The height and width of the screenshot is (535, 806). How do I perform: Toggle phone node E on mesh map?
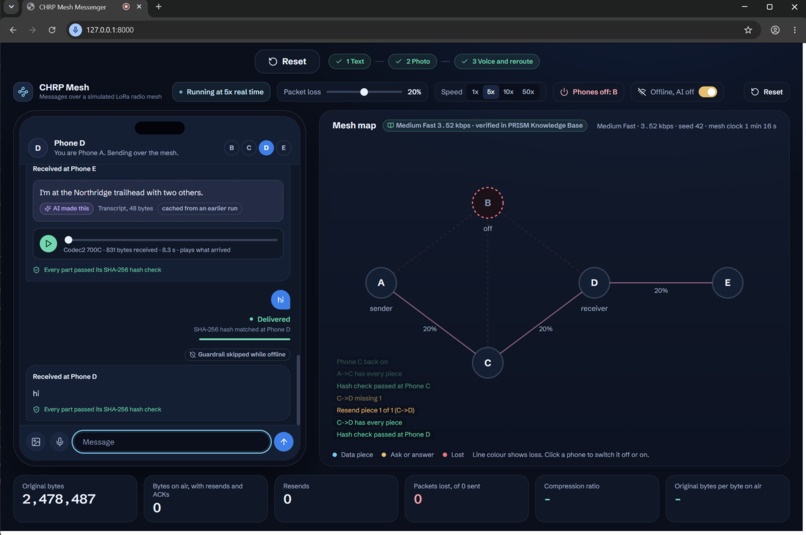pyautogui.click(x=727, y=283)
